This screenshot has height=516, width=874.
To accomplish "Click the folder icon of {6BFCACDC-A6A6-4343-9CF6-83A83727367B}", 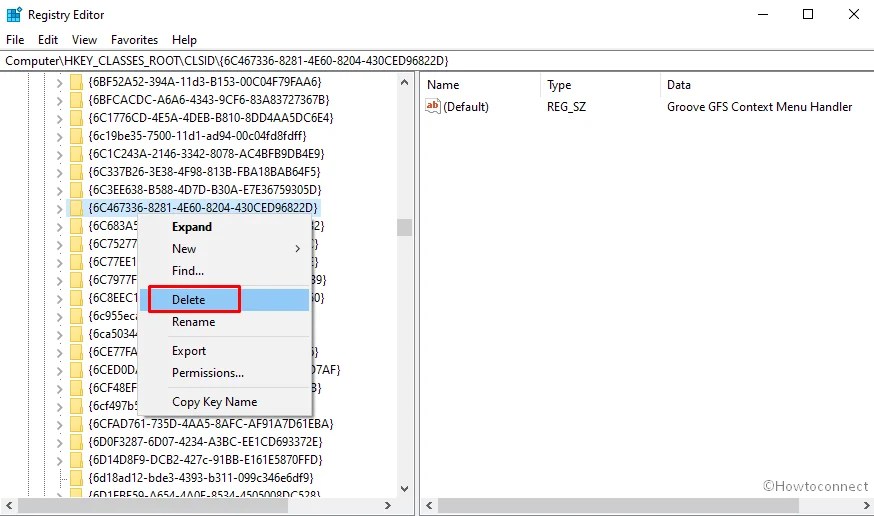I will (76, 100).
